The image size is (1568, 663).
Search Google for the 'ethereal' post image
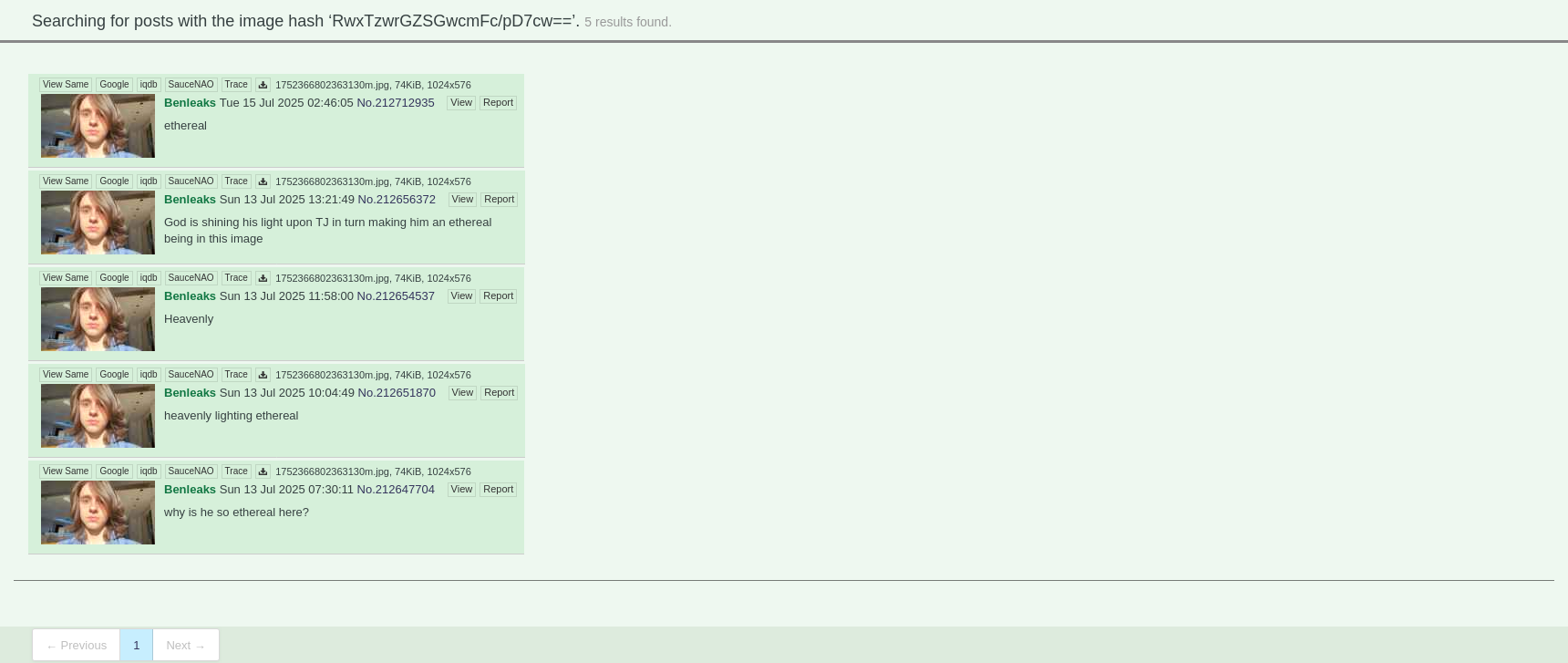coord(114,85)
